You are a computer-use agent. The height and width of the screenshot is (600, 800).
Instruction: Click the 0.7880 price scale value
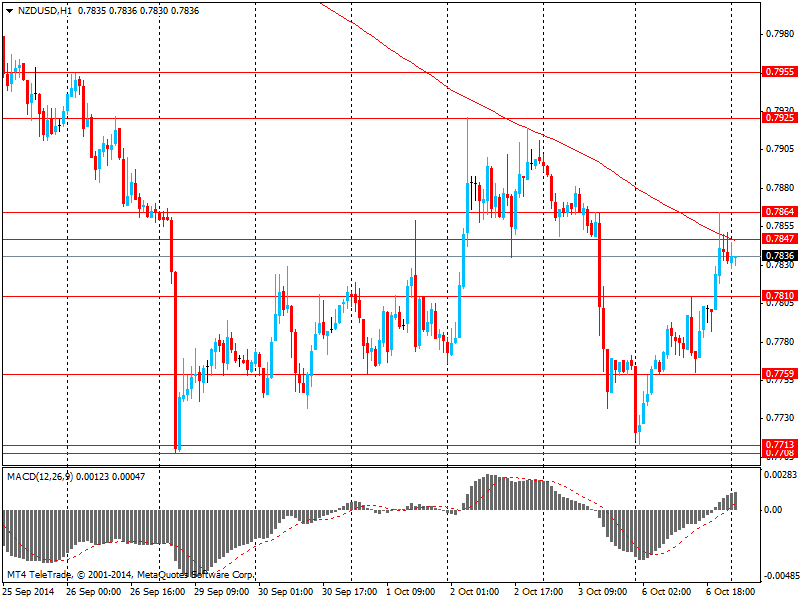click(780, 188)
